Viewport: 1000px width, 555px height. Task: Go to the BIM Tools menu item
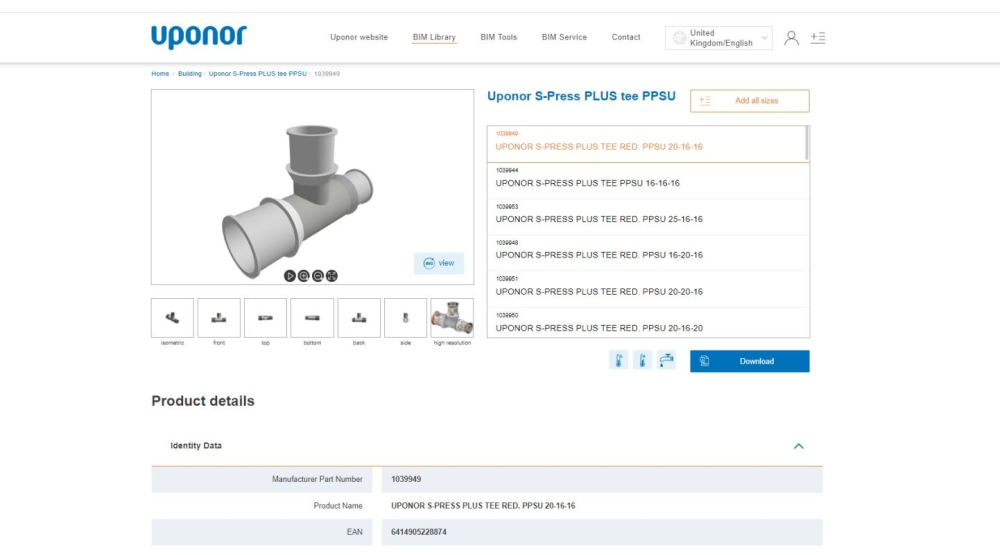pyautogui.click(x=499, y=37)
